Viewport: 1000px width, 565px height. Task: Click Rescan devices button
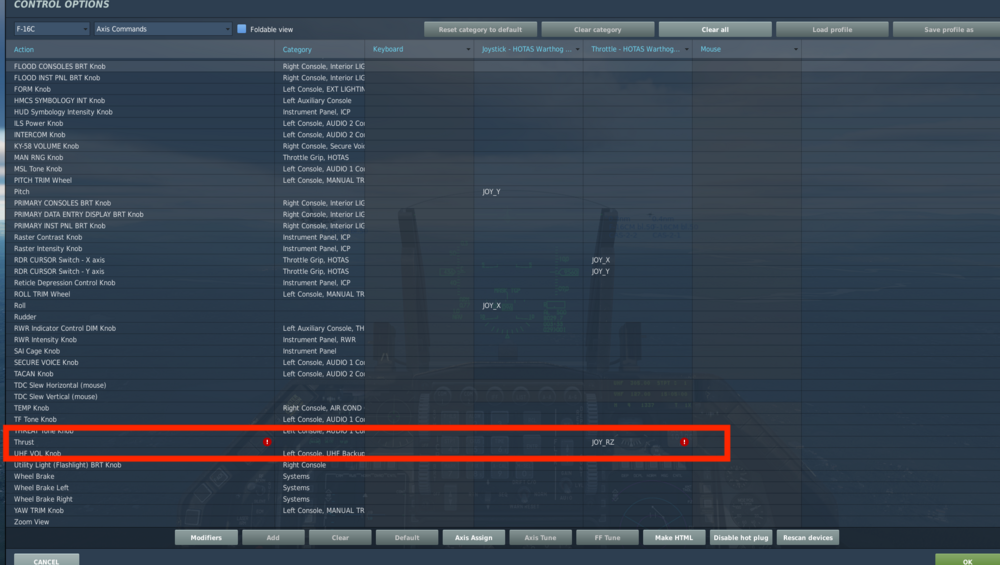(807, 538)
